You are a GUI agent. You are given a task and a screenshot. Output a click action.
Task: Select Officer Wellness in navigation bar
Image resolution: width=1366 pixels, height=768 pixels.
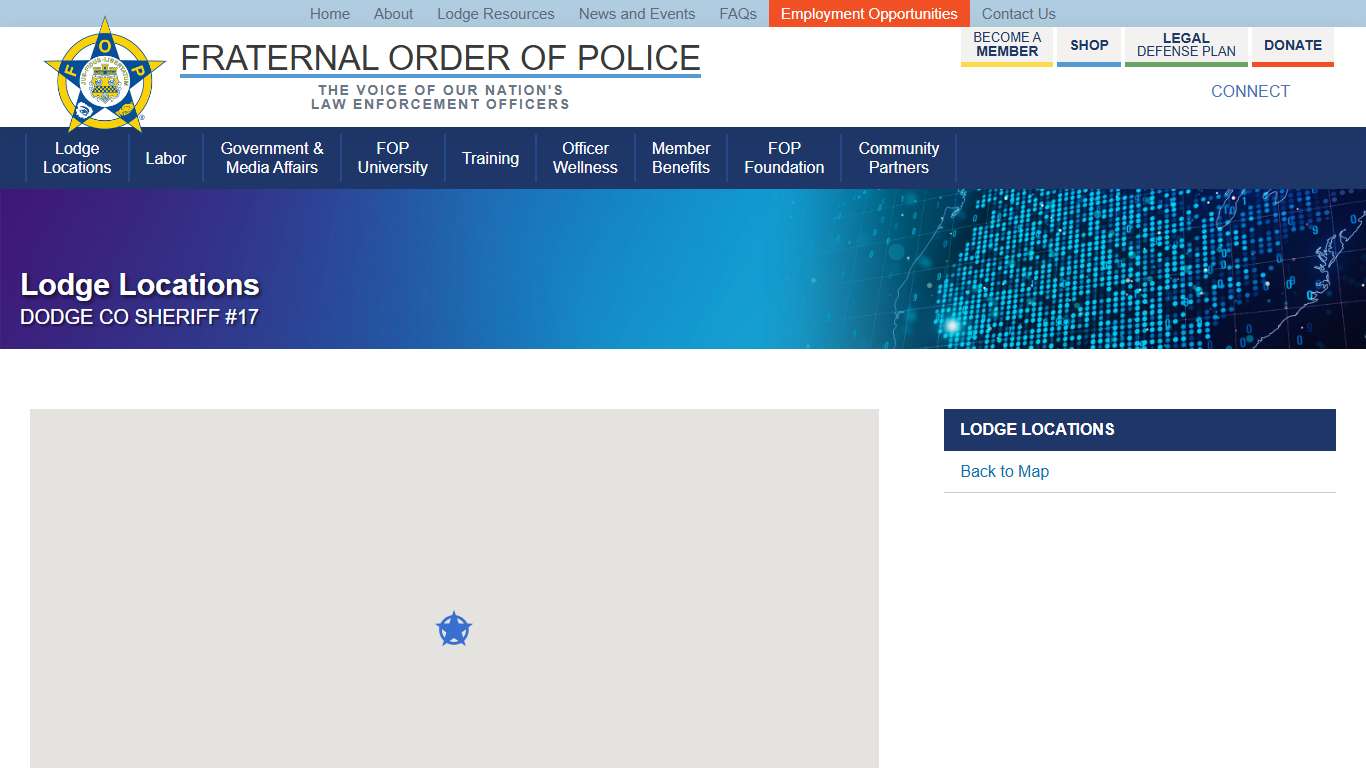pos(585,158)
